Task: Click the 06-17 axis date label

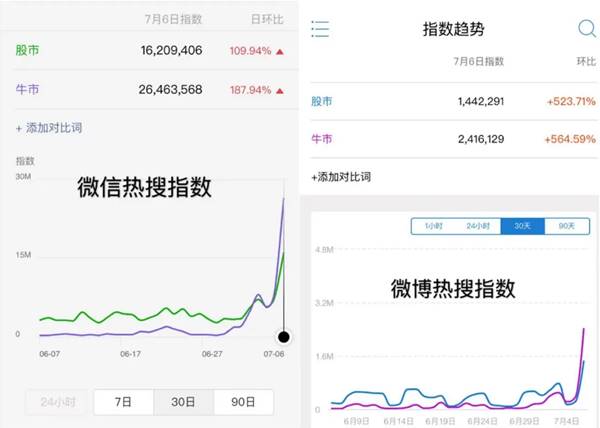Action: click(x=130, y=354)
